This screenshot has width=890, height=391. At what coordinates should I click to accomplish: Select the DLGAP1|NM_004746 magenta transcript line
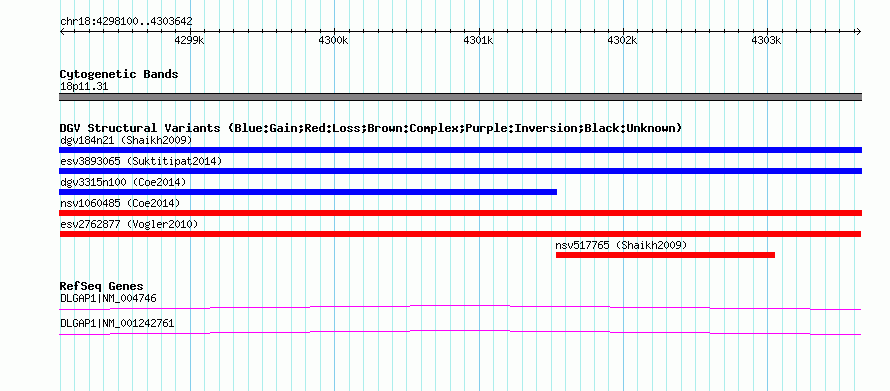[460, 308]
